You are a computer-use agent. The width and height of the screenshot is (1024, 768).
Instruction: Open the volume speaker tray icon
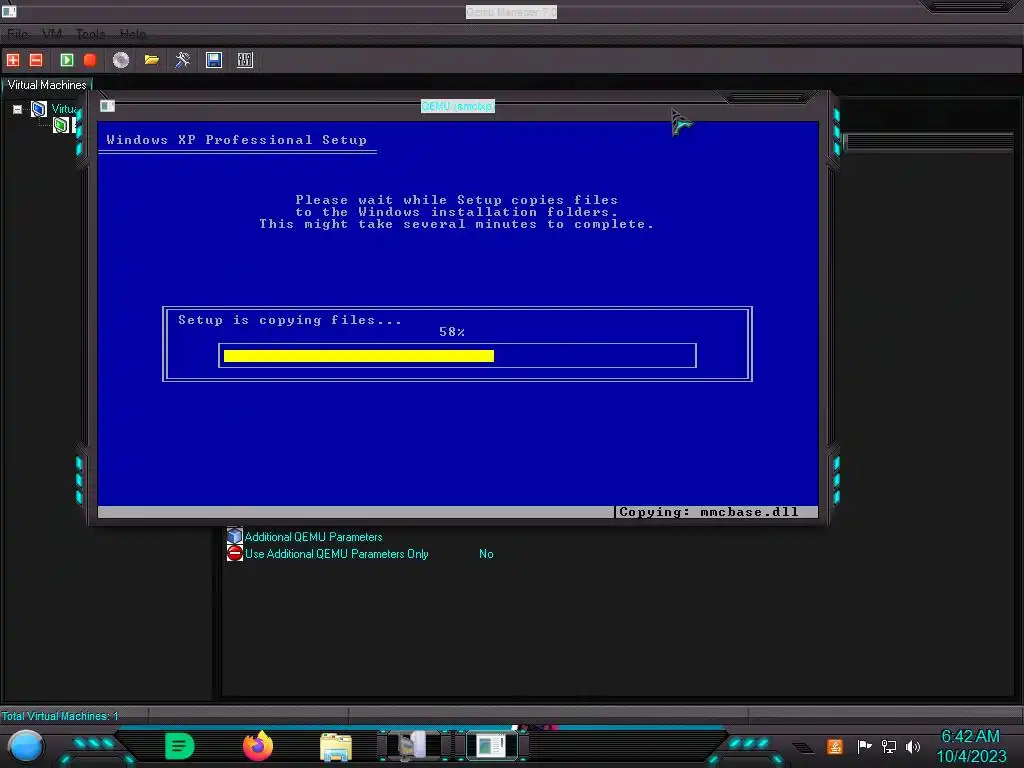pos(913,746)
